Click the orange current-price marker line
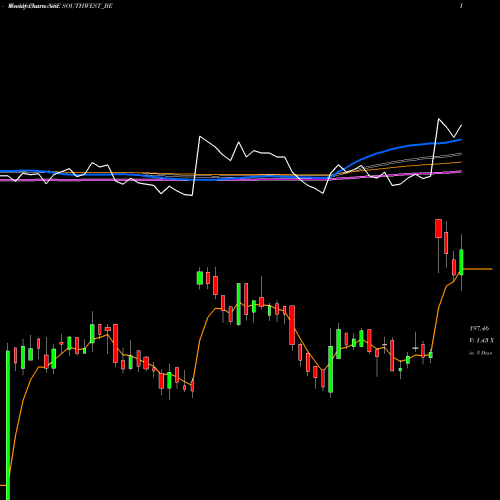 [478, 269]
